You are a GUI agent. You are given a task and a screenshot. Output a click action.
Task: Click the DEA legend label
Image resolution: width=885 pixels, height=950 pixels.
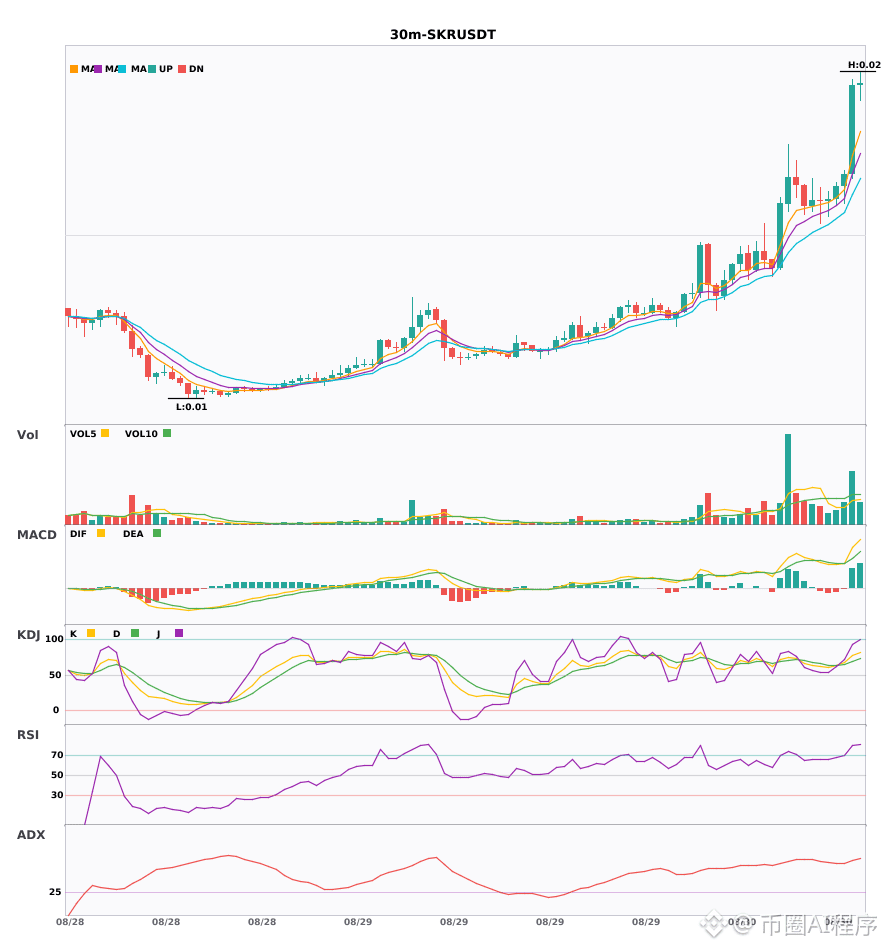point(133,534)
